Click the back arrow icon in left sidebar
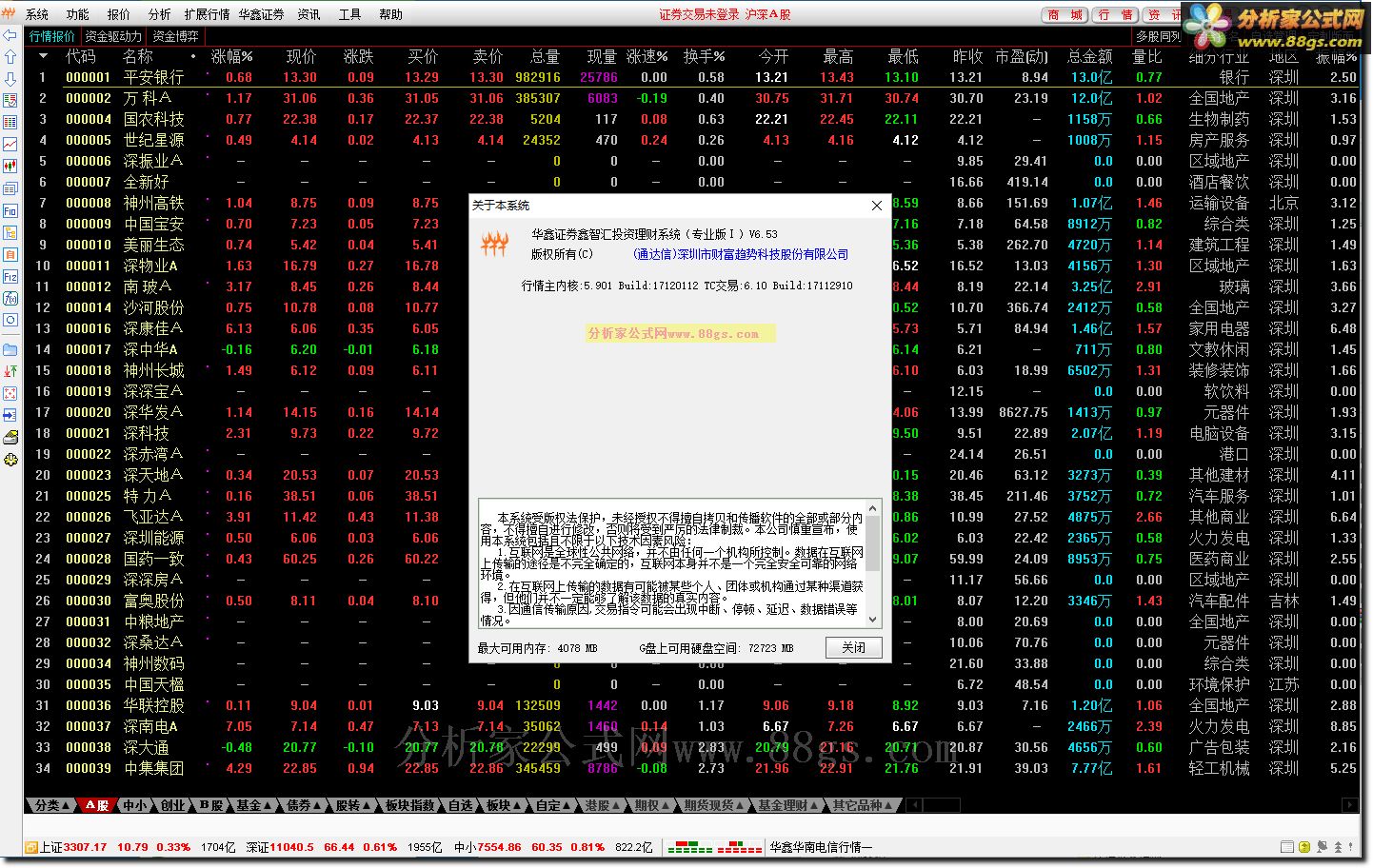 coord(10,35)
